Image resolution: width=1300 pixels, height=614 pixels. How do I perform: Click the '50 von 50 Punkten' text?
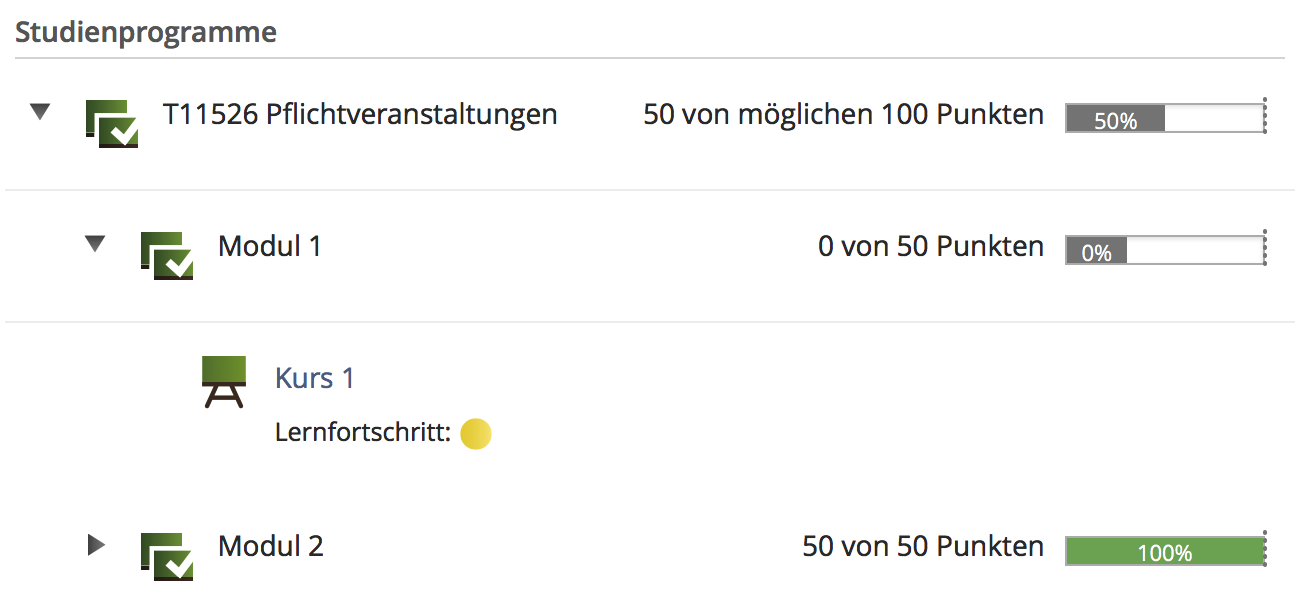(x=922, y=546)
